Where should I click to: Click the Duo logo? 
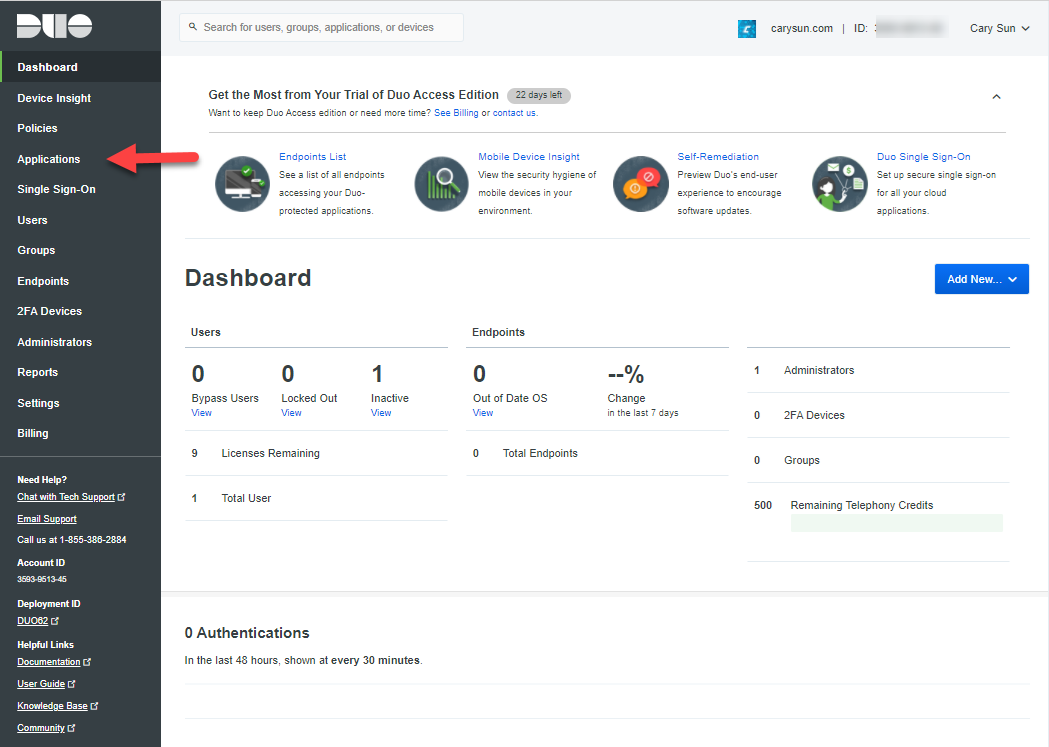pos(54,26)
